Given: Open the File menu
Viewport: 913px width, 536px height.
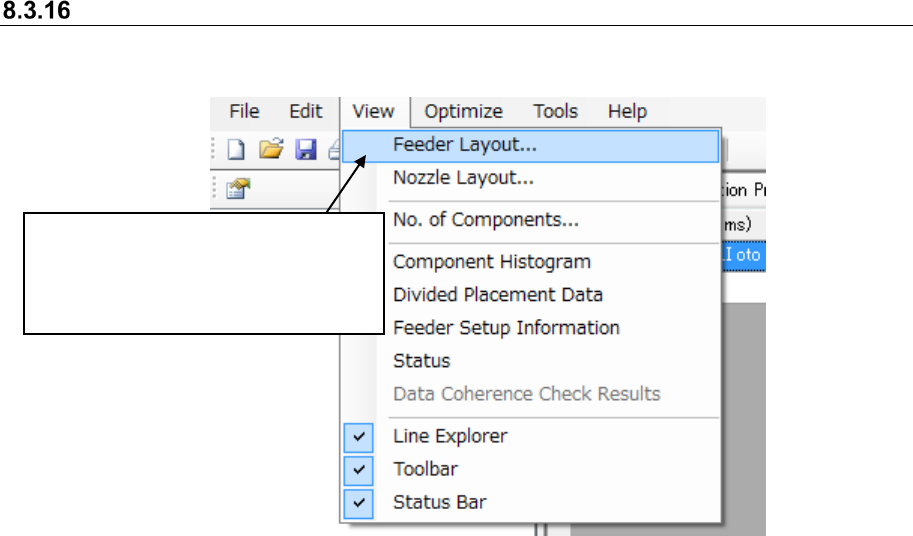Looking at the screenshot, I should pyautogui.click(x=244, y=112).
